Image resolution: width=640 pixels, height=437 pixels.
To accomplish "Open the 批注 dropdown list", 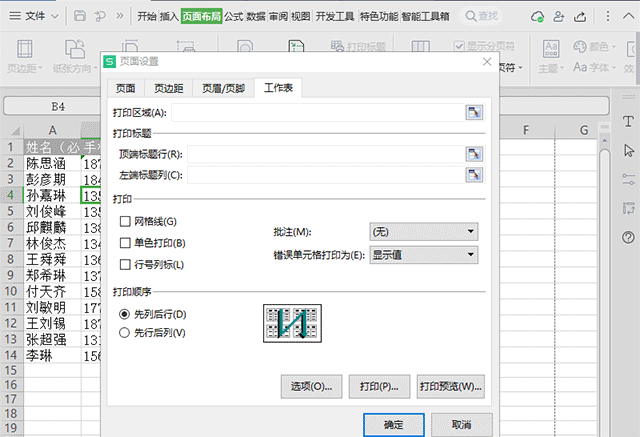I will point(423,232).
